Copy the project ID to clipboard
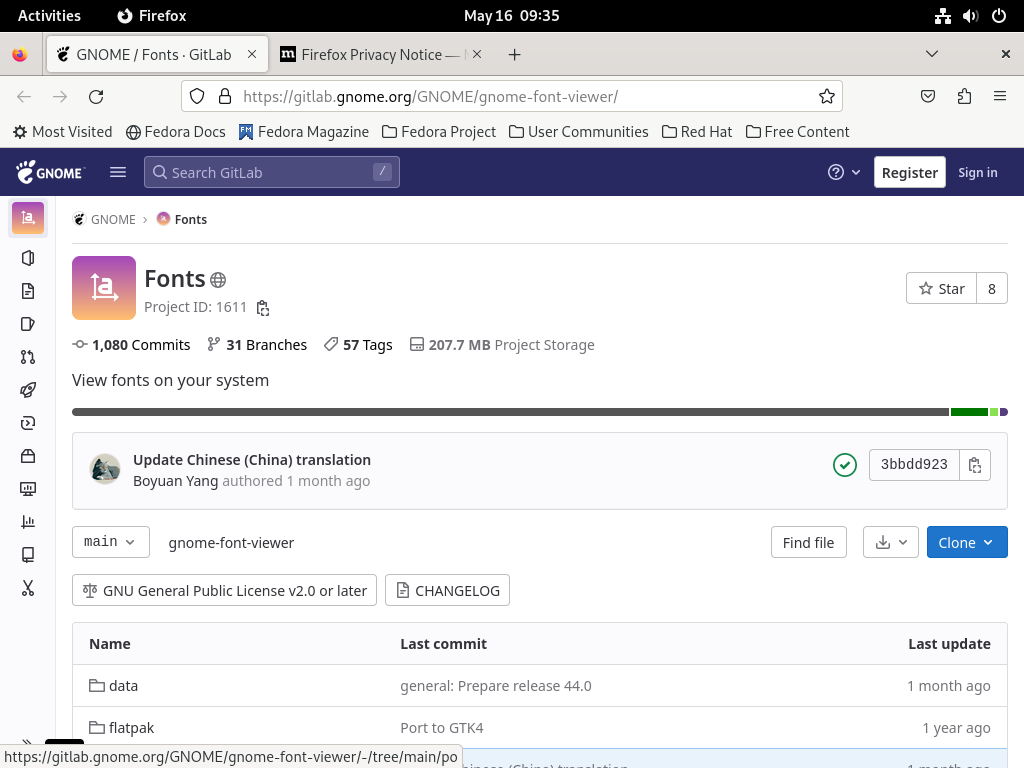The width and height of the screenshot is (1024, 768). tap(263, 308)
